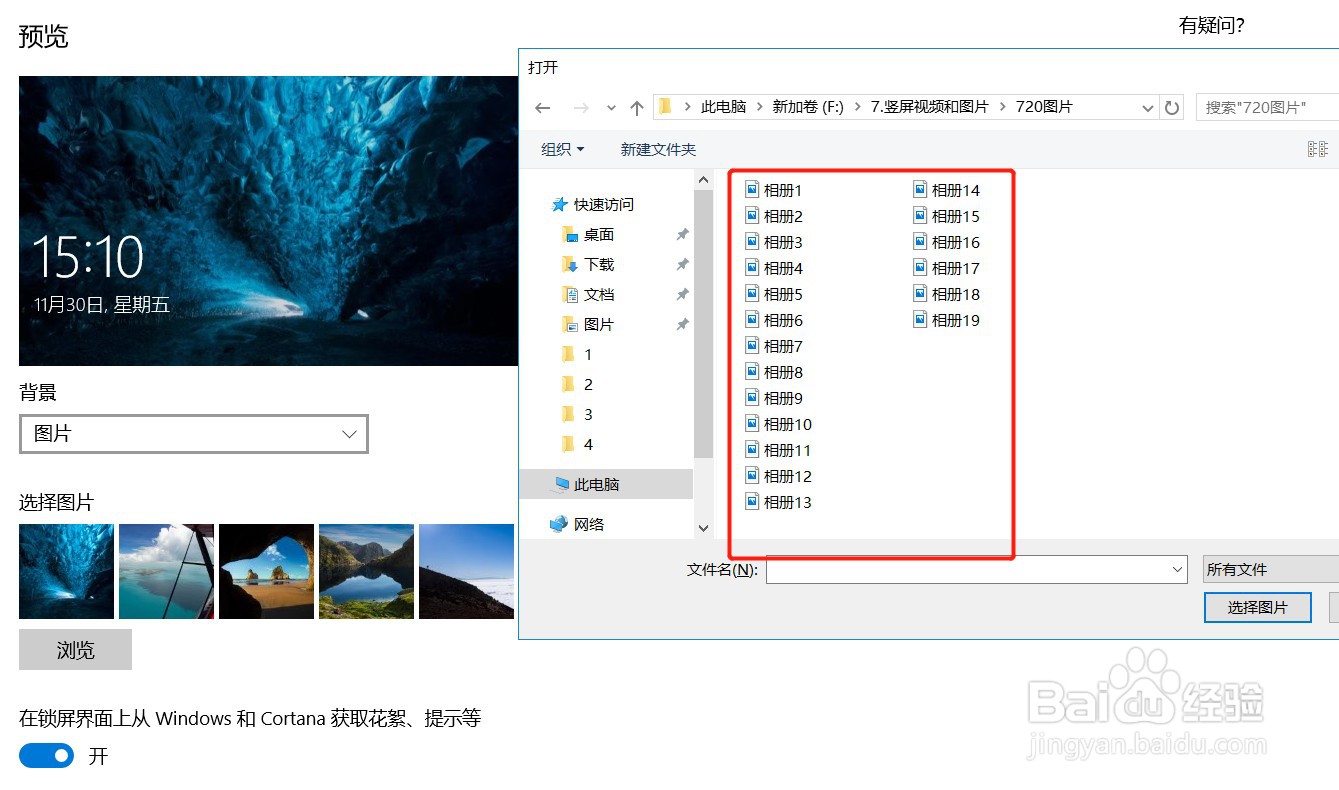
Task: Refresh the 720图片 folder view
Action: click(1171, 106)
